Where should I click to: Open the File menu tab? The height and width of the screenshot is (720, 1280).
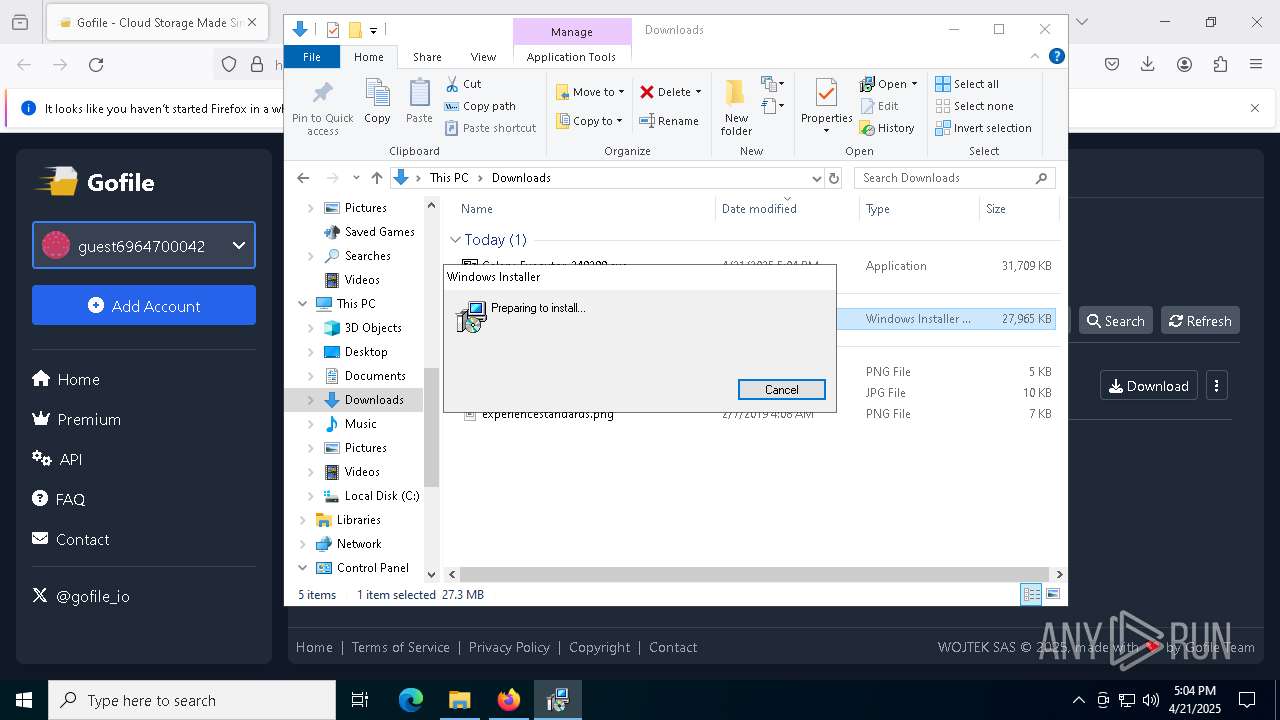coord(312,57)
